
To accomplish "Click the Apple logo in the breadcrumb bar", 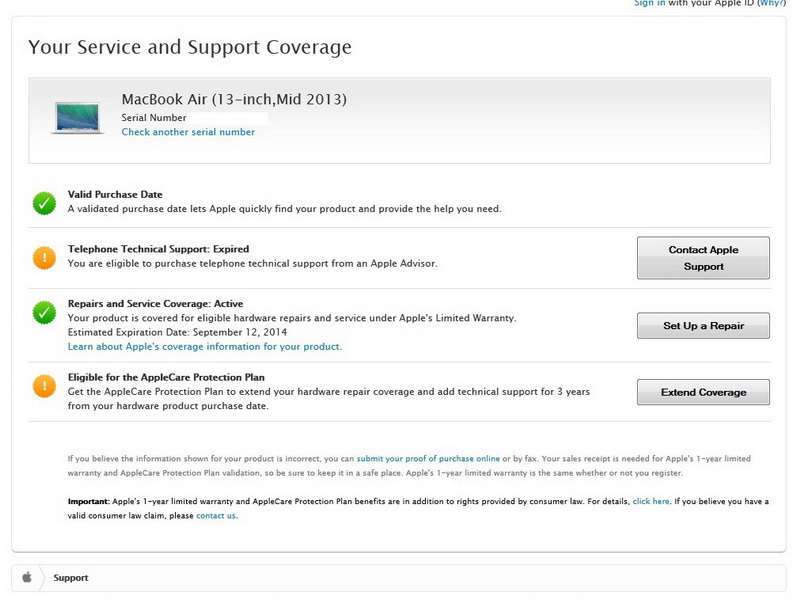I will pos(27,577).
